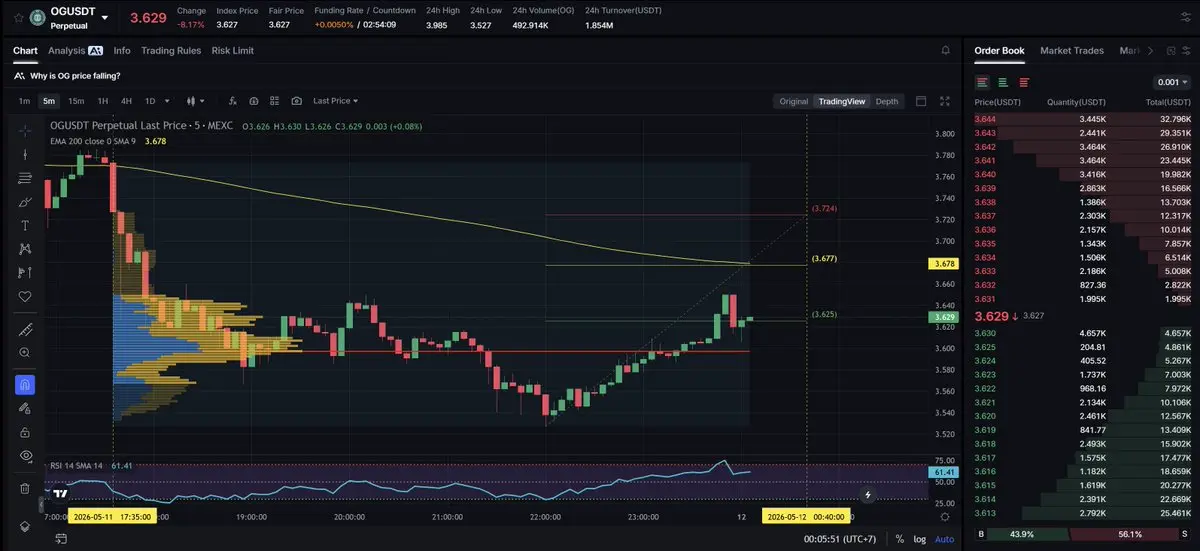Toggle Auto scale on price axis

[944, 539]
